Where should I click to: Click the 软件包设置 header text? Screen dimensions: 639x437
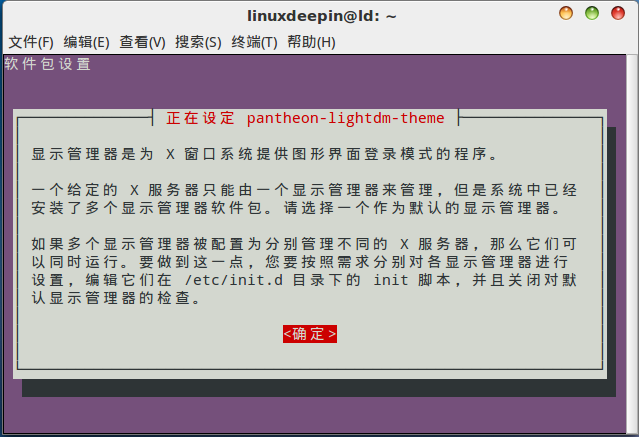coord(48,64)
